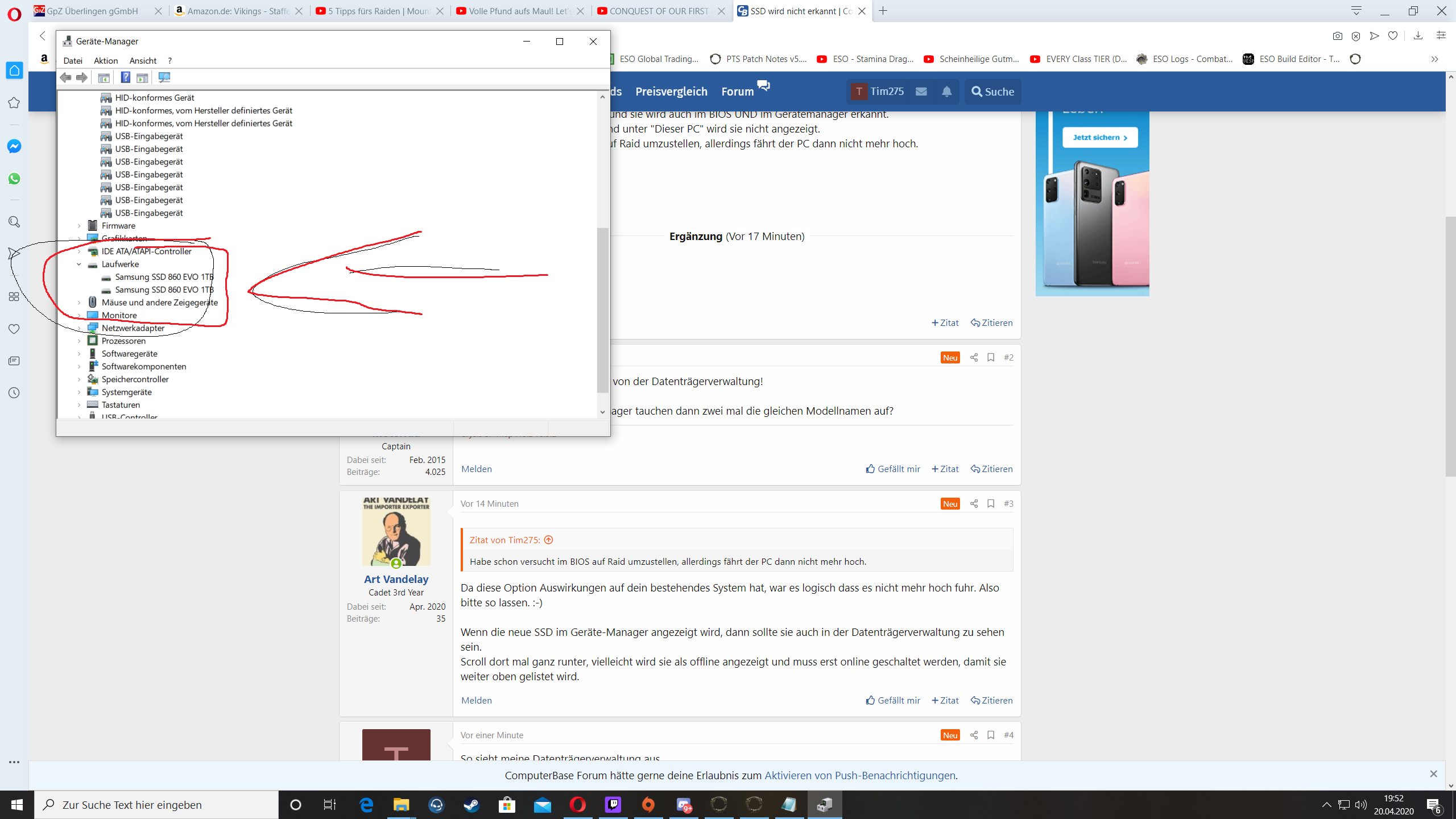Image resolution: width=1456 pixels, height=819 pixels.
Task: Open Steam from the taskbar
Action: click(x=471, y=805)
